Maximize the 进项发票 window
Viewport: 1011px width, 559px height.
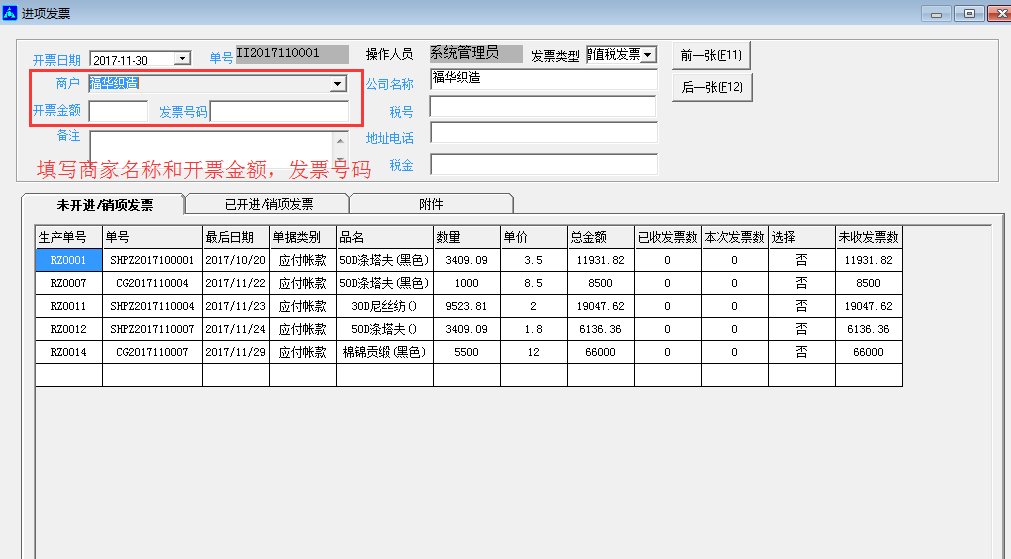[969, 14]
